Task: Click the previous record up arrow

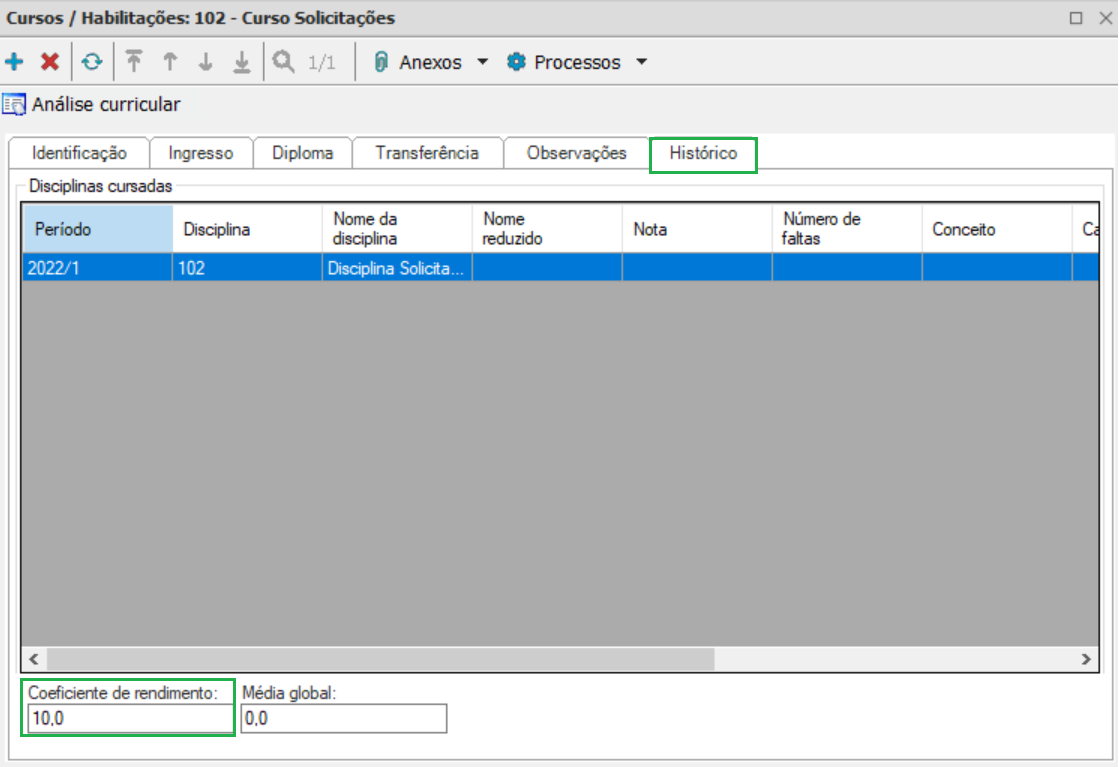Action: [x=170, y=62]
